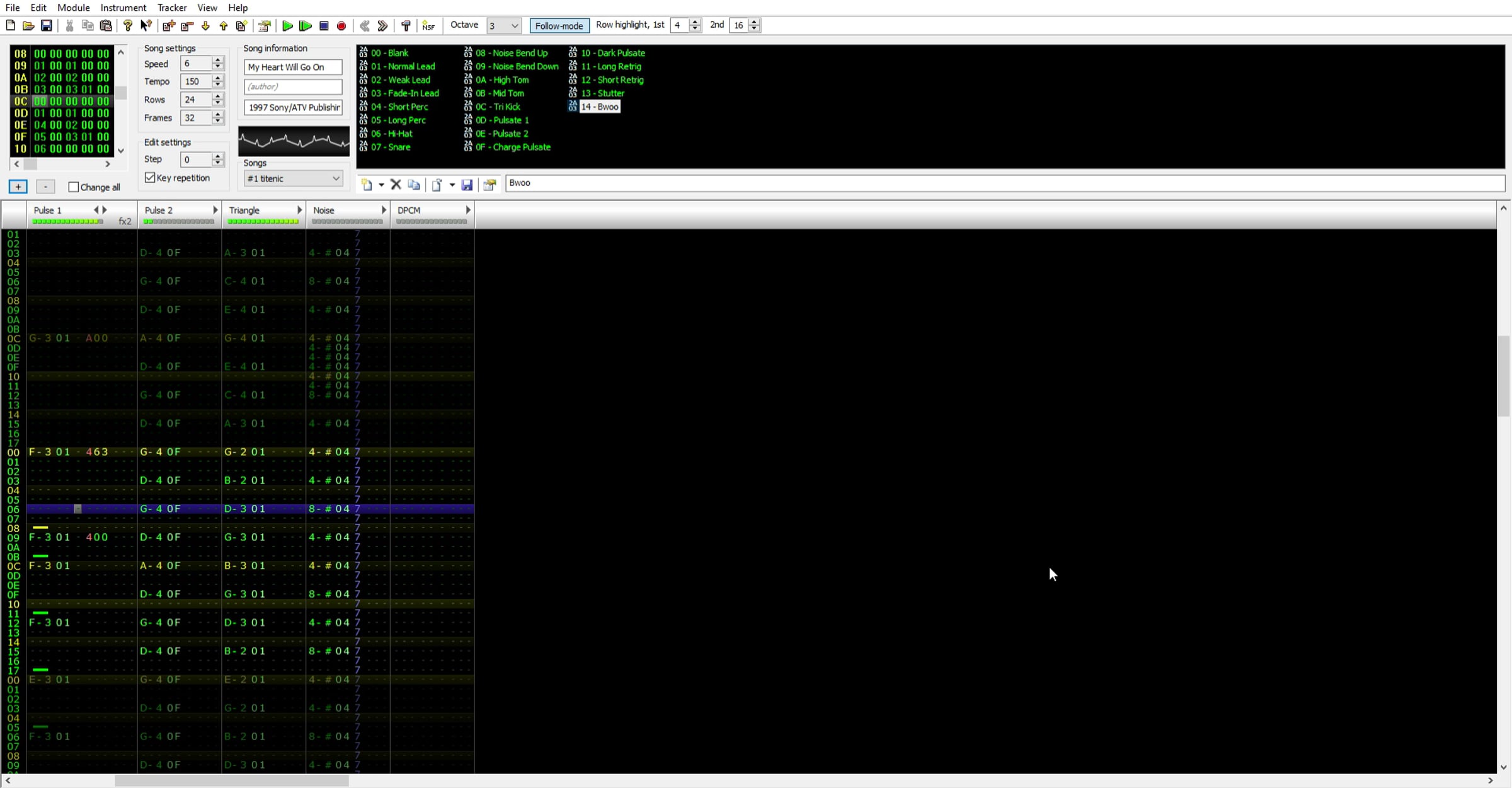Image resolution: width=1512 pixels, height=788 pixels.
Task: Click the Play button in toolbar
Action: pyautogui.click(x=287, y=26)
